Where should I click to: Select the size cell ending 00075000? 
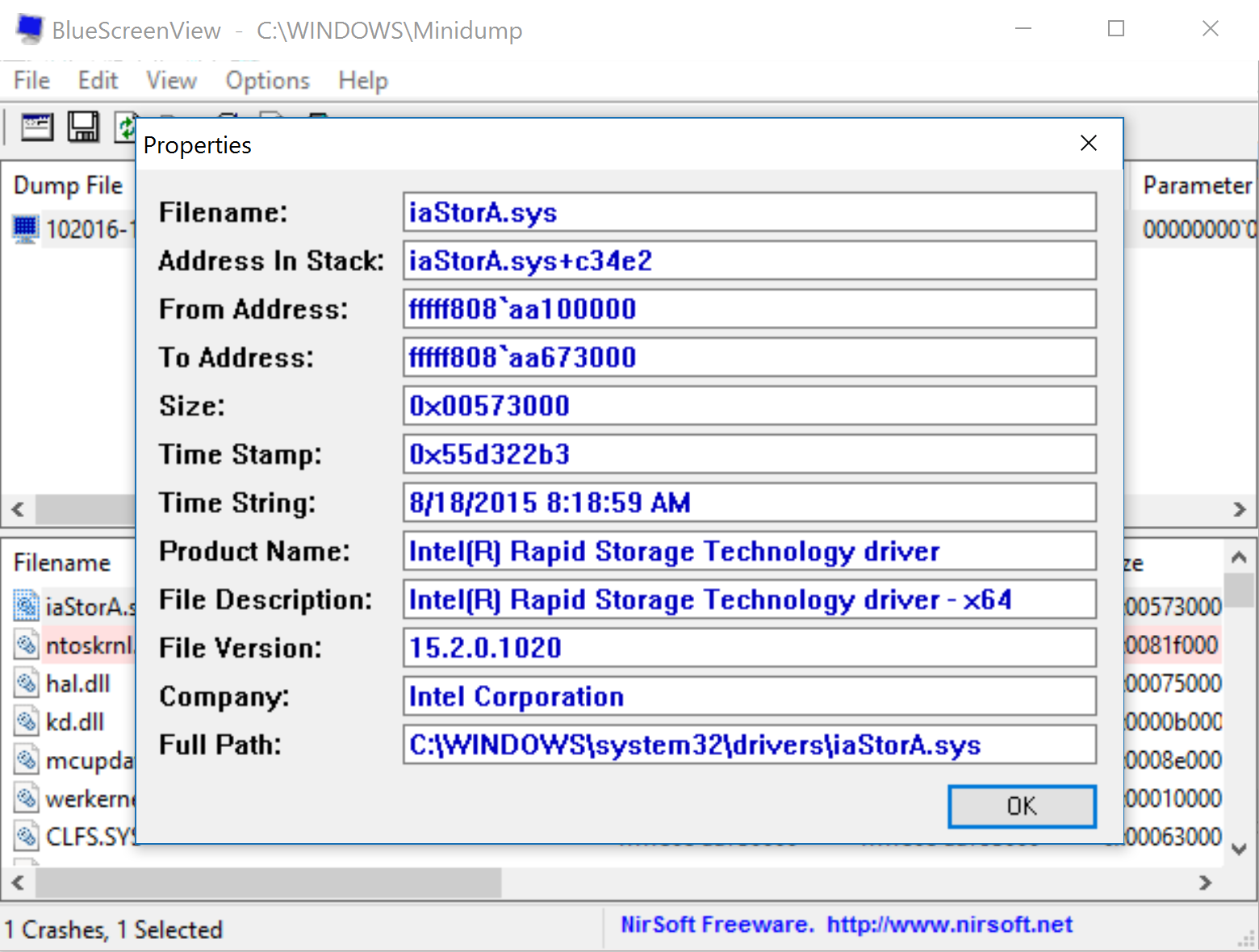point(1173,683)
